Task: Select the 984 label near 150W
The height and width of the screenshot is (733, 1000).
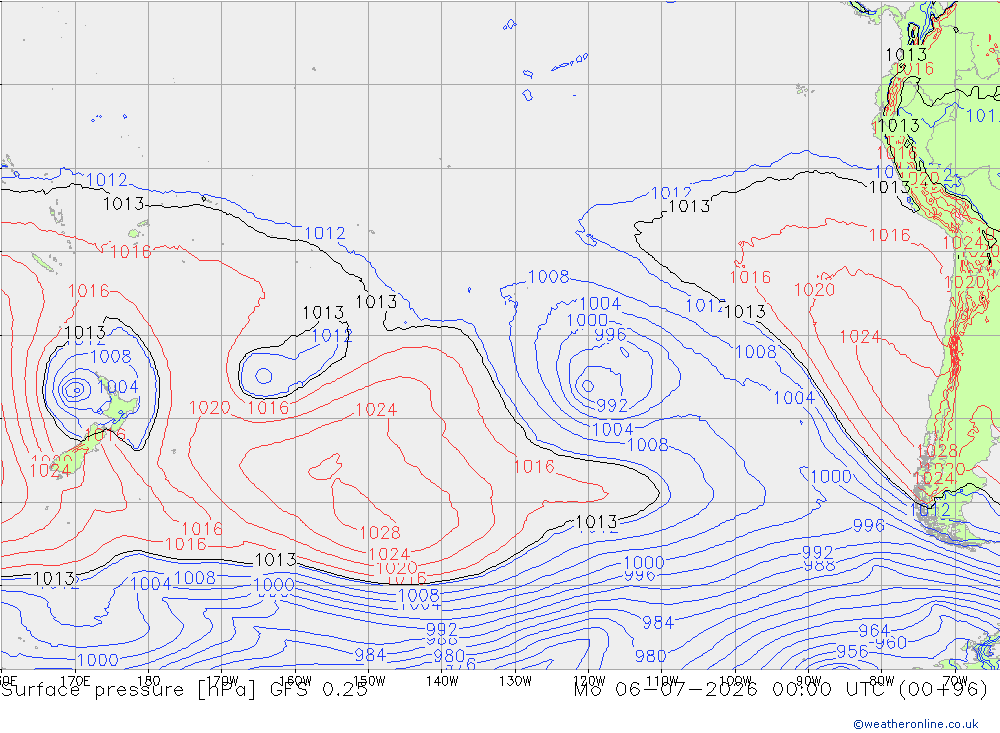Action: (x=370, y=655)
